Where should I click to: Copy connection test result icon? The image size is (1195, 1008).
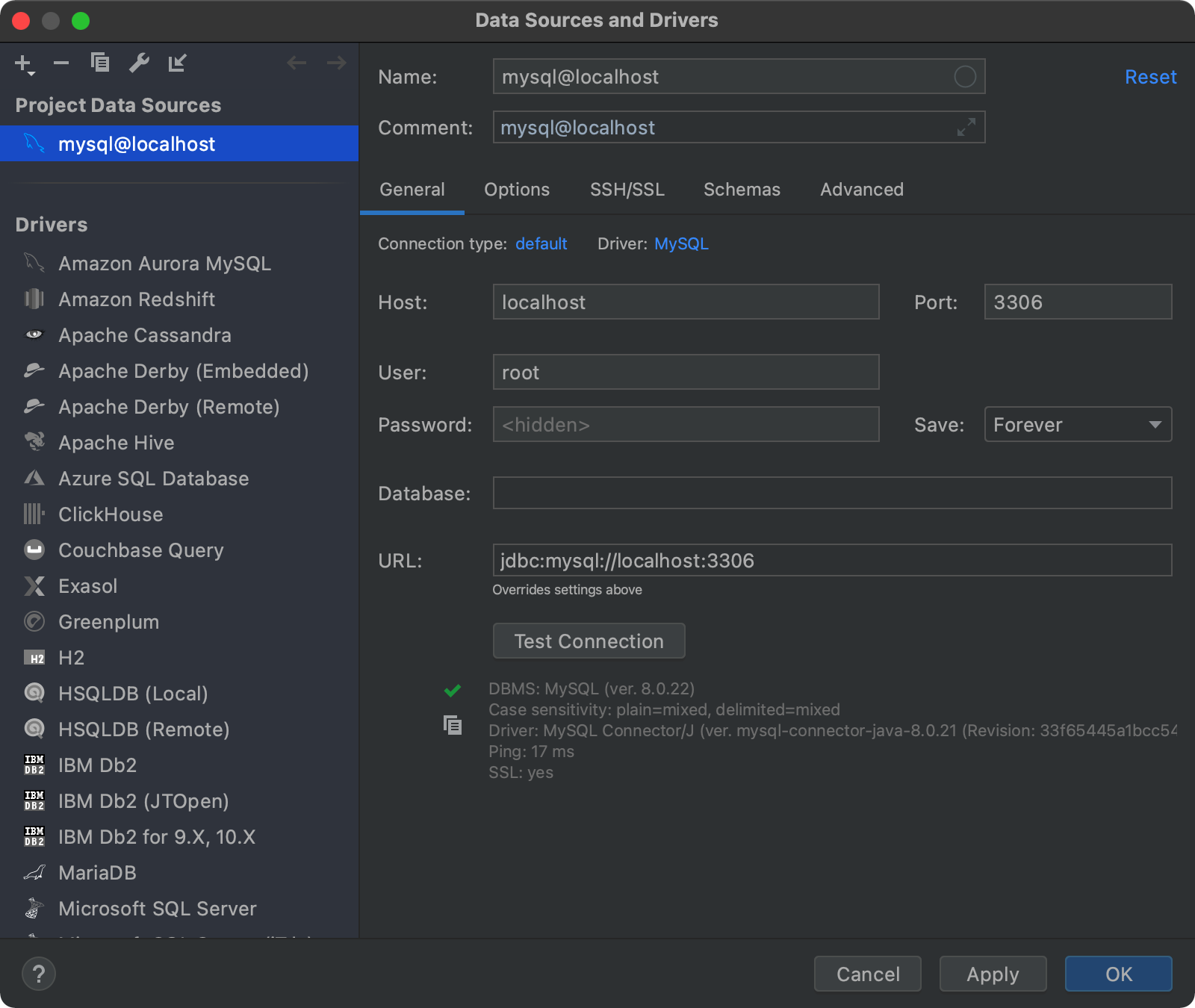point(453,725)
